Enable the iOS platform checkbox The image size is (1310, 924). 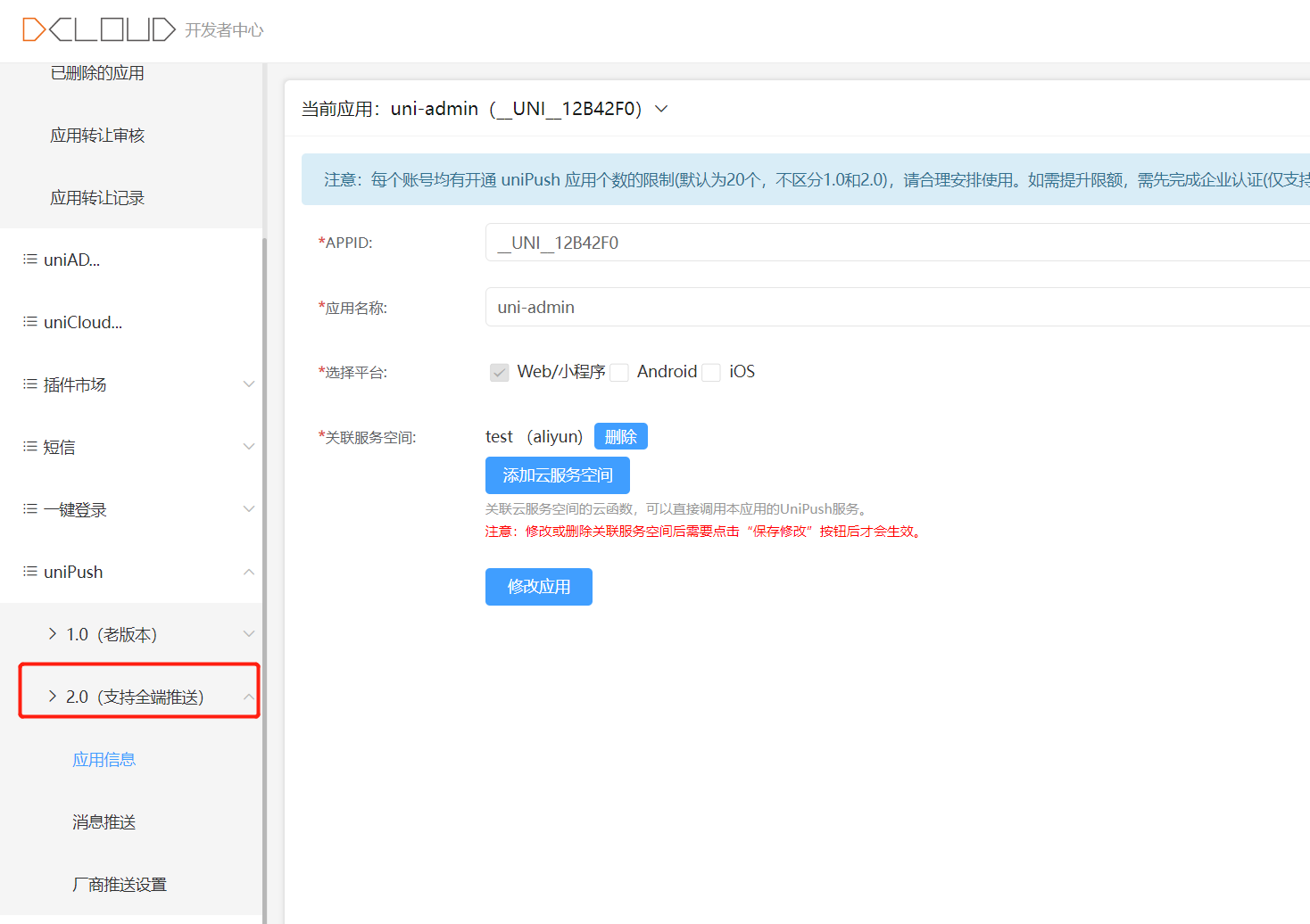tap(711, 373)
